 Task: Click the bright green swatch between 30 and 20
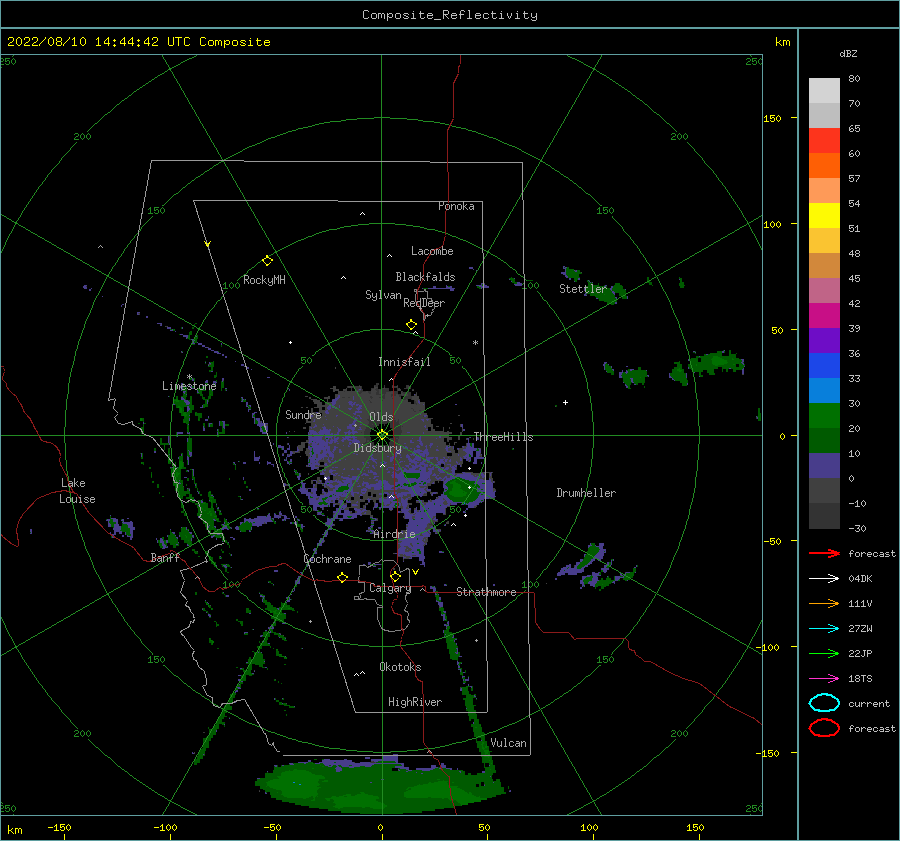click(x=824, y=416)
